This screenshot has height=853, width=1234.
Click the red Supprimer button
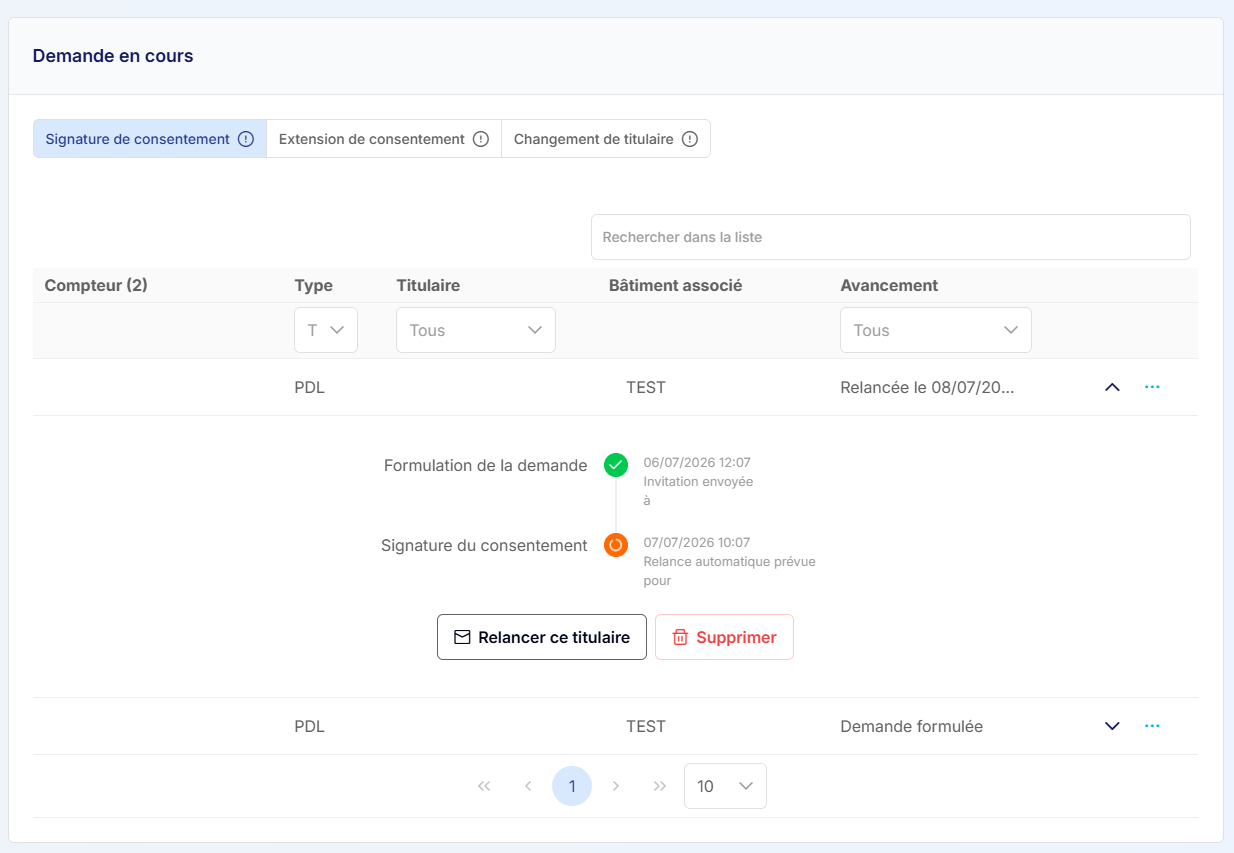[x=724, y=637]
